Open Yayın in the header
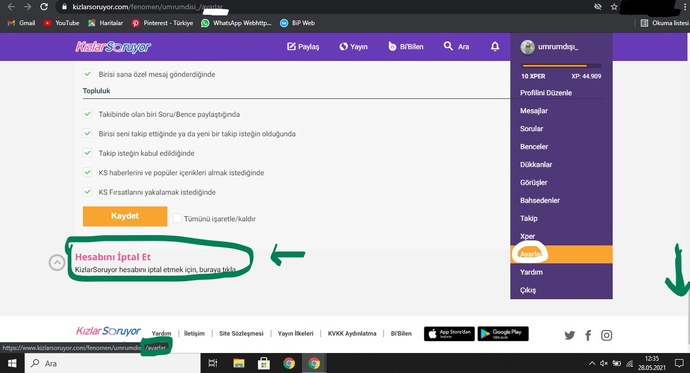Viewport: 690px width, 373px height. click(x=353, y=47)
